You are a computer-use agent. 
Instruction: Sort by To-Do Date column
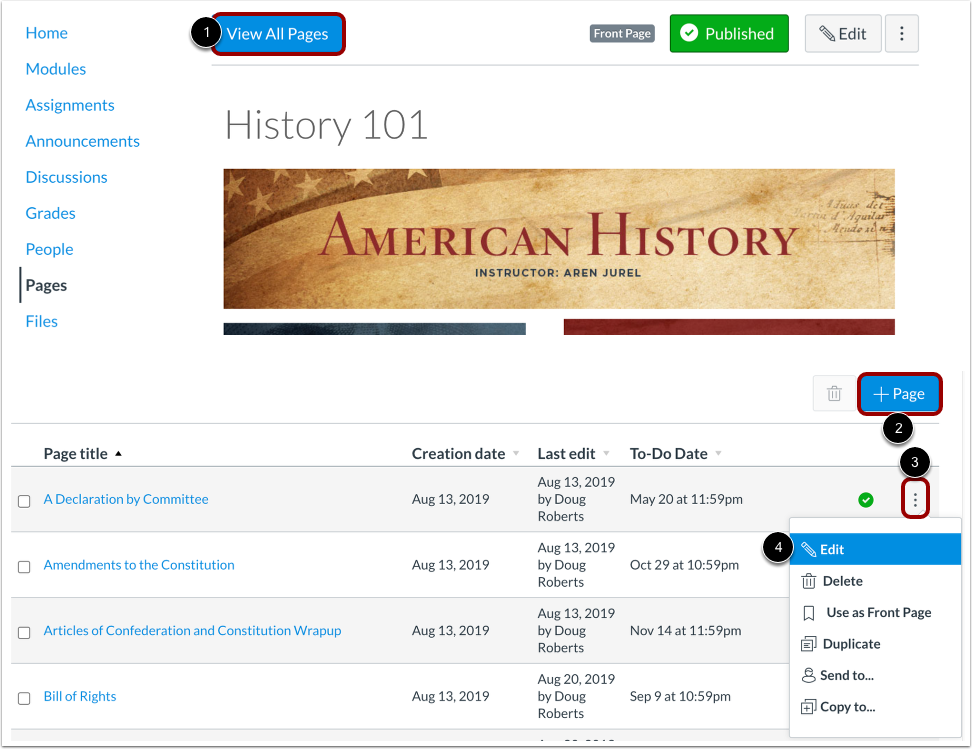[x=676, y=454]
